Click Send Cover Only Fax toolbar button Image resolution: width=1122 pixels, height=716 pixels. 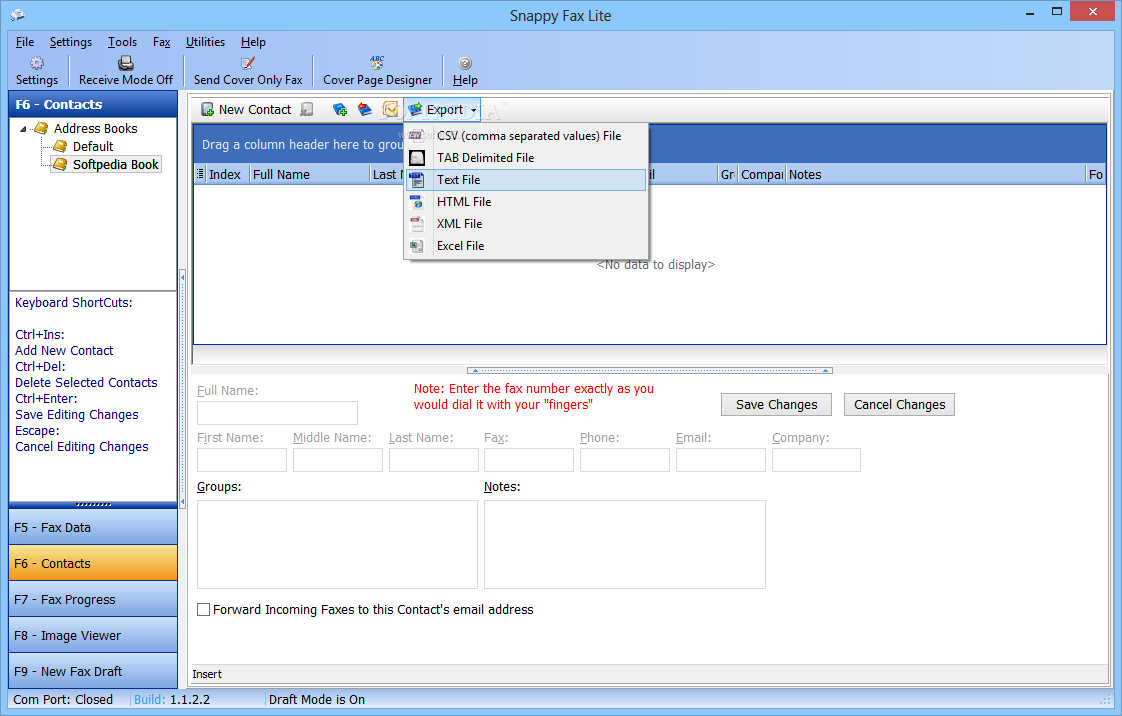click(x=248, y=72)
